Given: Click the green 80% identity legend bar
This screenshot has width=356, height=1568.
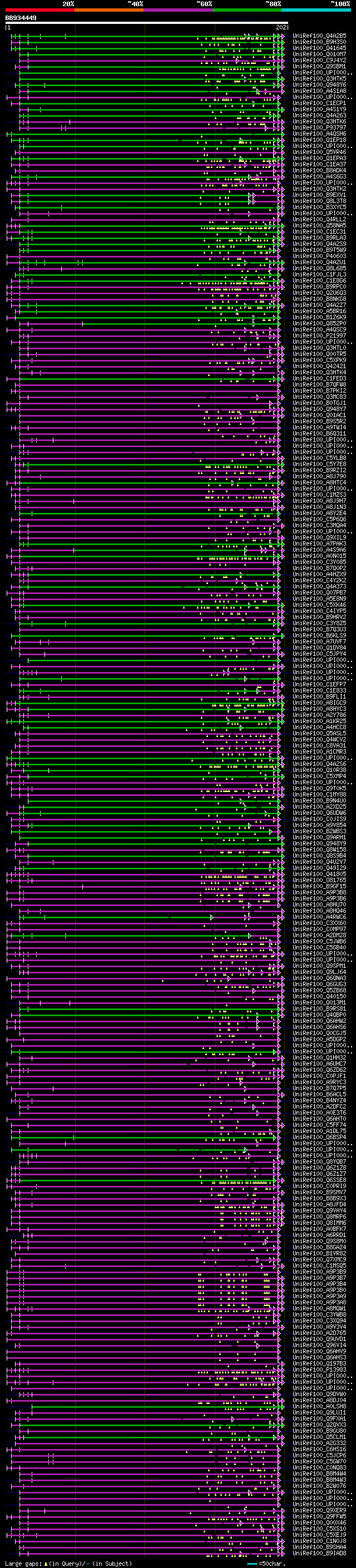Looking at the screenshot, I should 247,10.
